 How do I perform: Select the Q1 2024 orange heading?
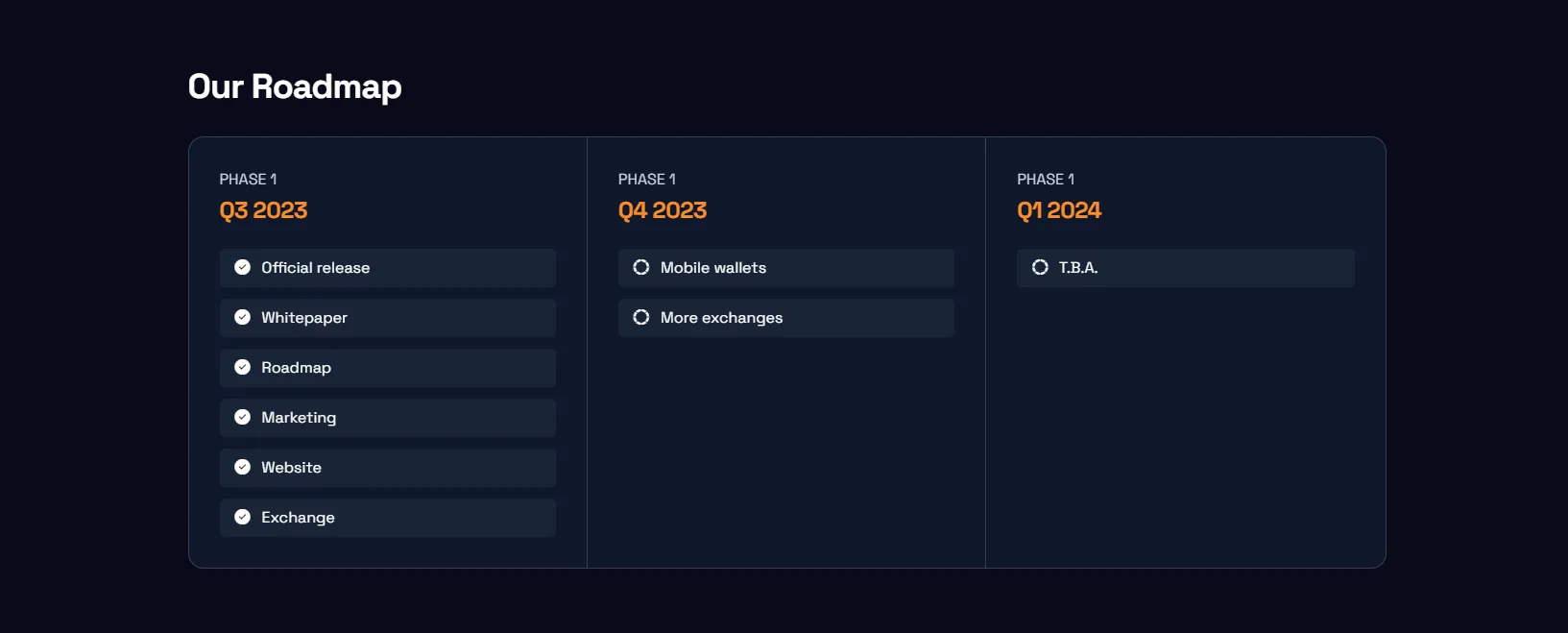(x=1059, y=210)
